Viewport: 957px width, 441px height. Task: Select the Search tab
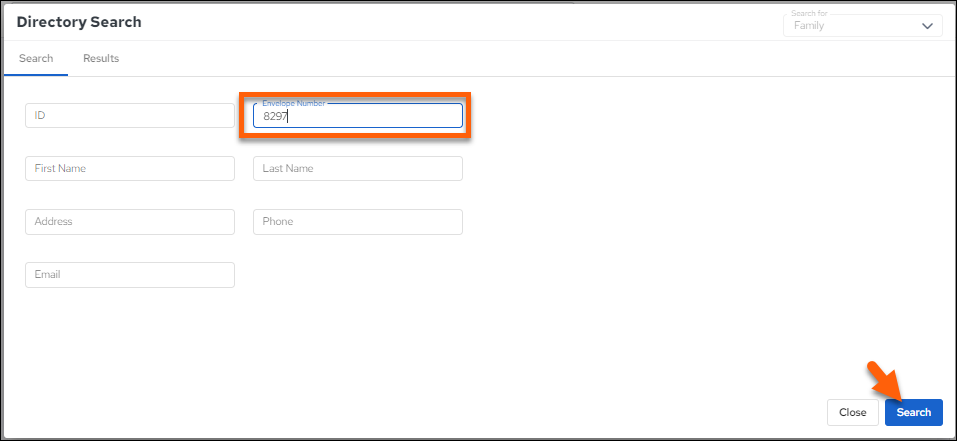click(36, 59)
